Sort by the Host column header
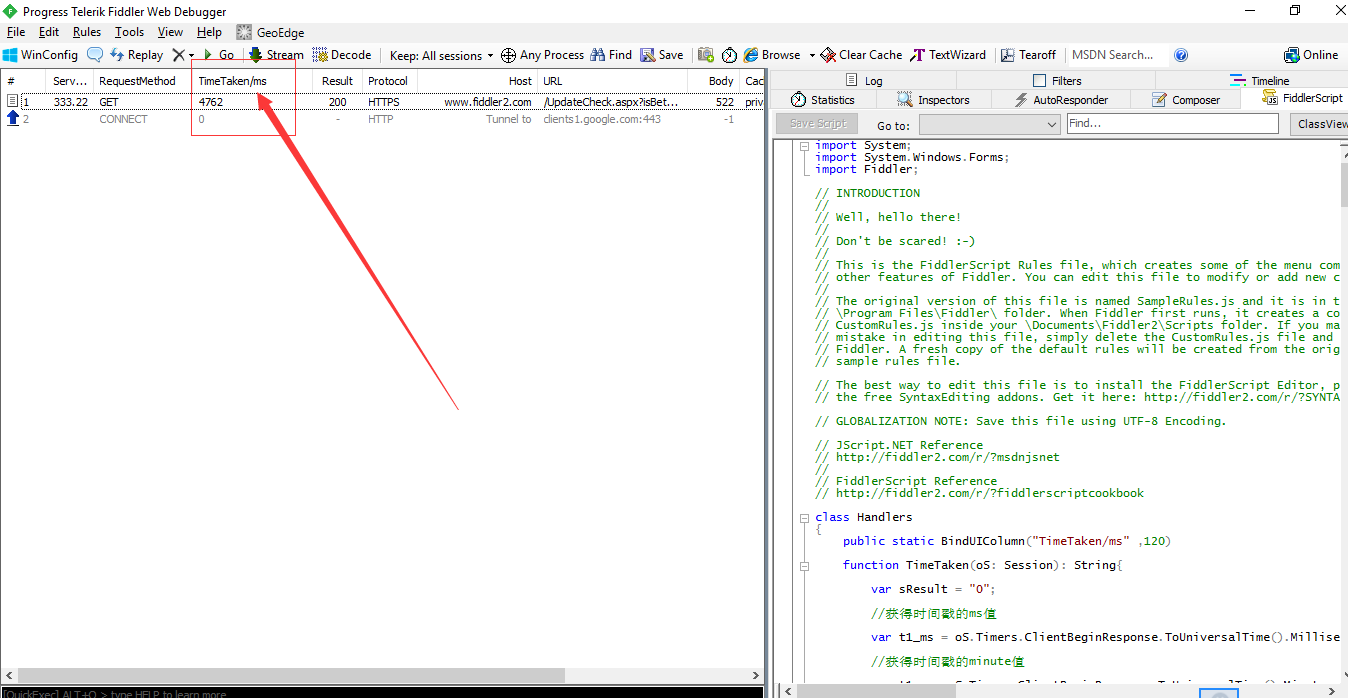1348x698 pixels. pyautogui.click(x=477, y=81)
